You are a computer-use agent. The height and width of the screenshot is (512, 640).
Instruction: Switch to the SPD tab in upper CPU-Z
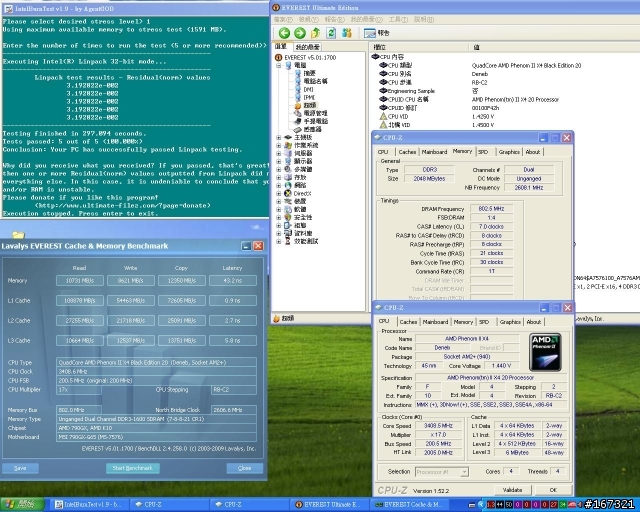tap(483, 152)
